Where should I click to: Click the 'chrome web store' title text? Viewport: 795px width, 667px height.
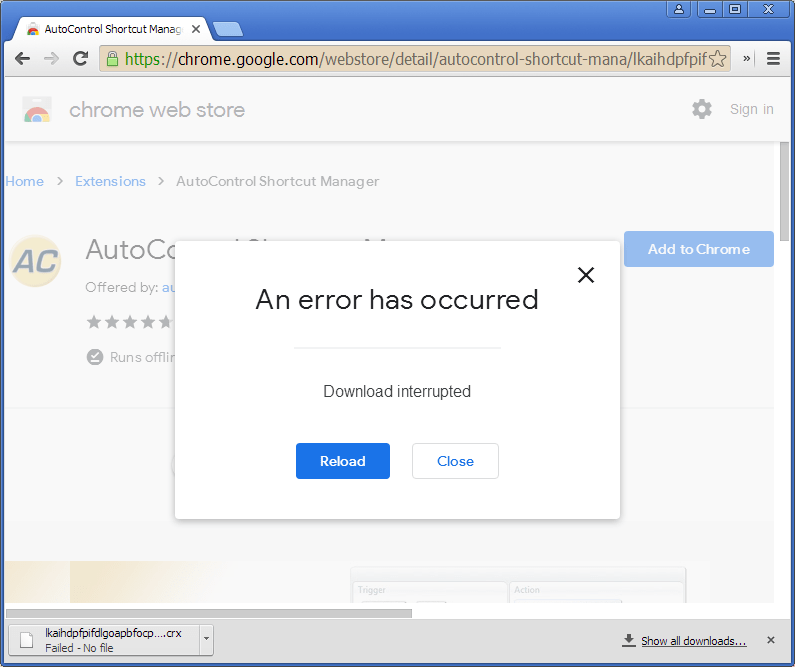click(157, 110)
